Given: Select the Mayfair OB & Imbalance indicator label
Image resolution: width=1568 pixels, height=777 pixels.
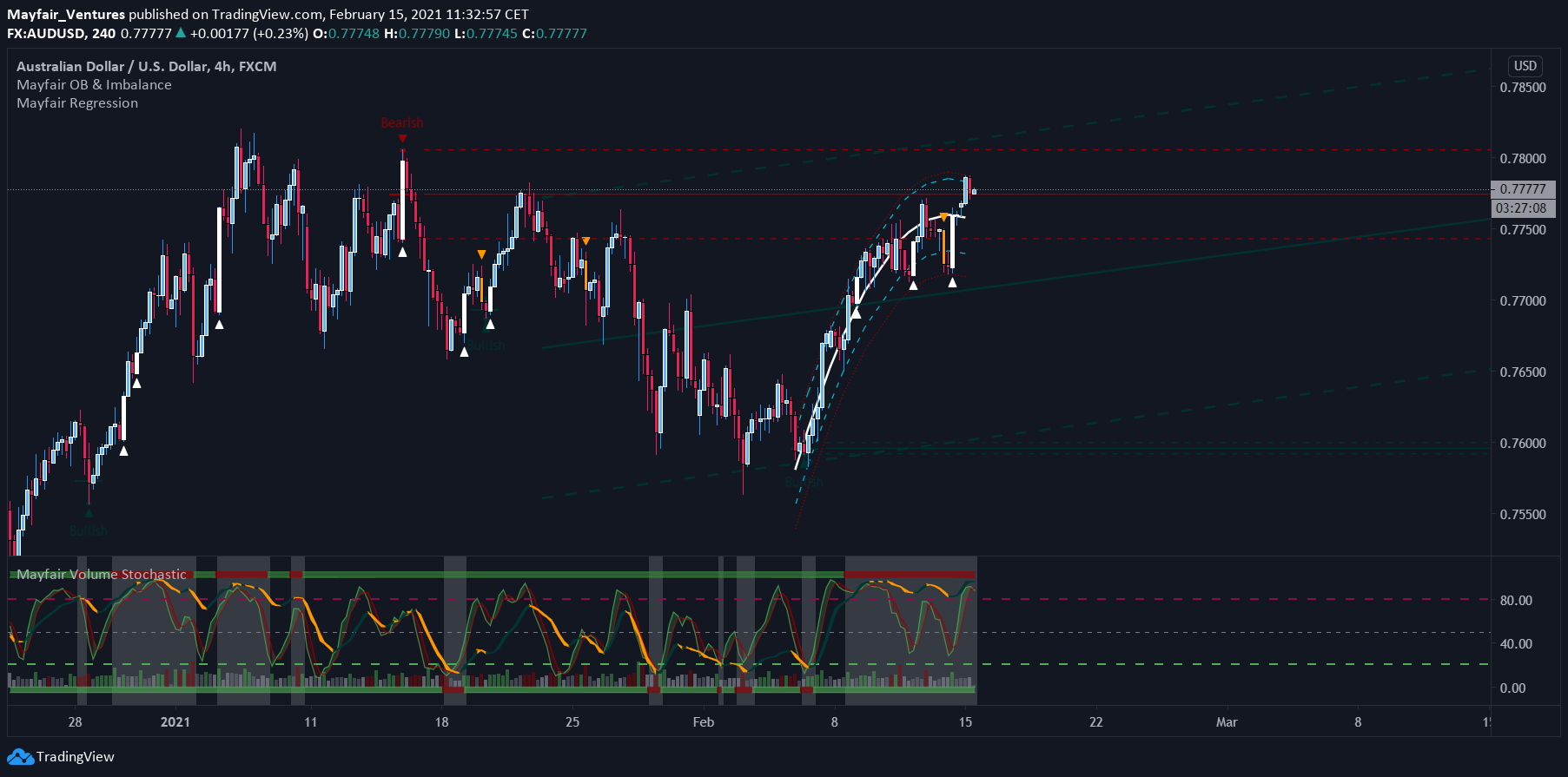Looking at the screenshot, I should pos(94,85).
